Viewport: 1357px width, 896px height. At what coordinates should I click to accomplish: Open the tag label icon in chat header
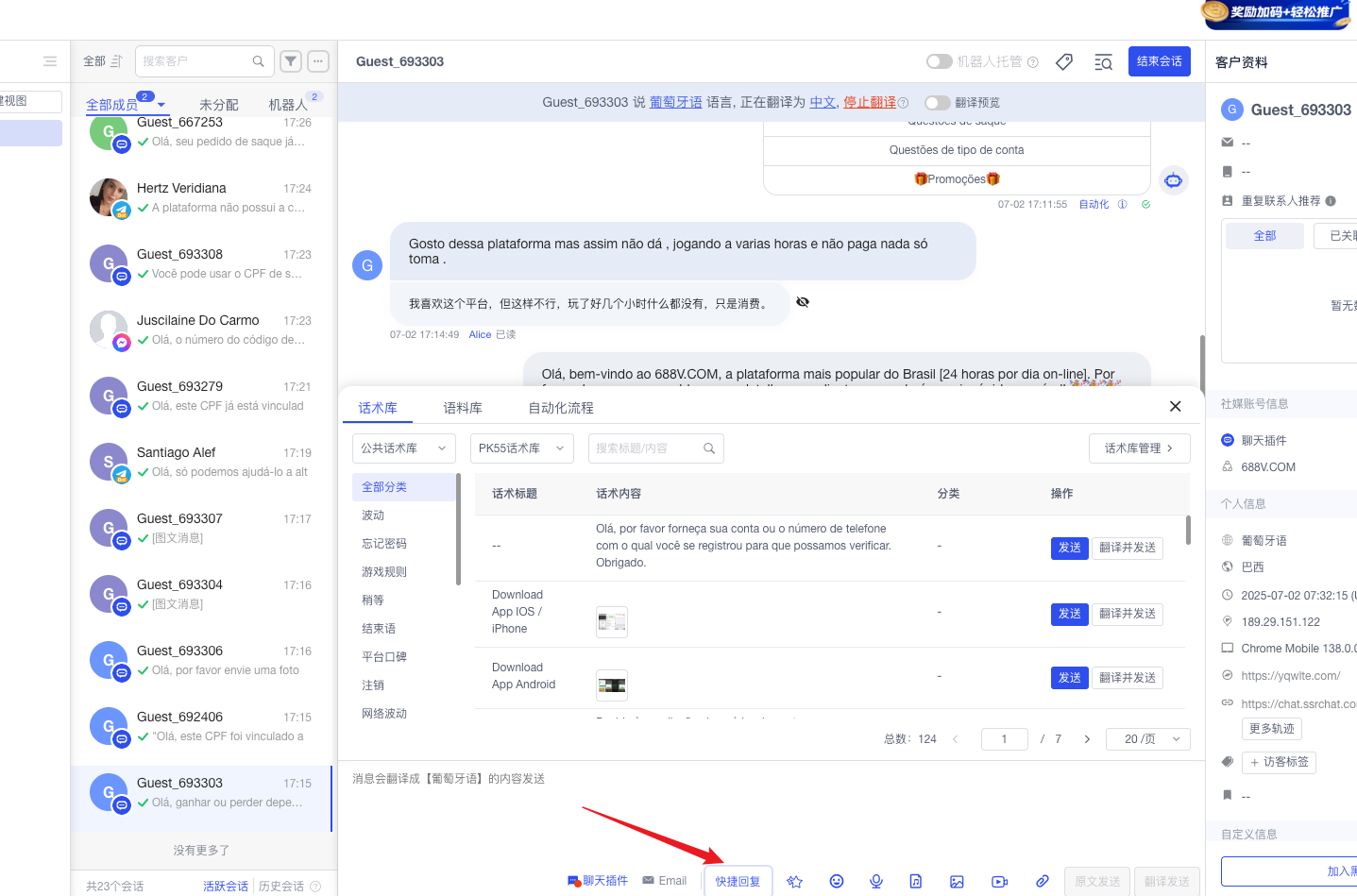coord(1064,61)
